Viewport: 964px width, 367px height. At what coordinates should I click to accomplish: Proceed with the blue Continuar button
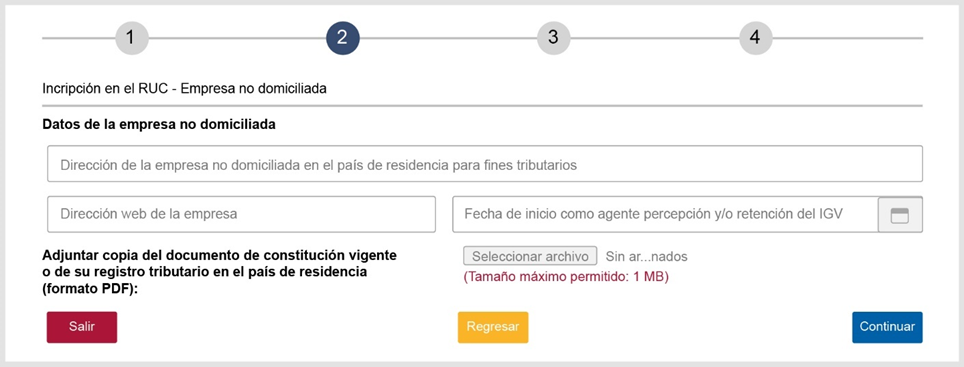[887, 327]
